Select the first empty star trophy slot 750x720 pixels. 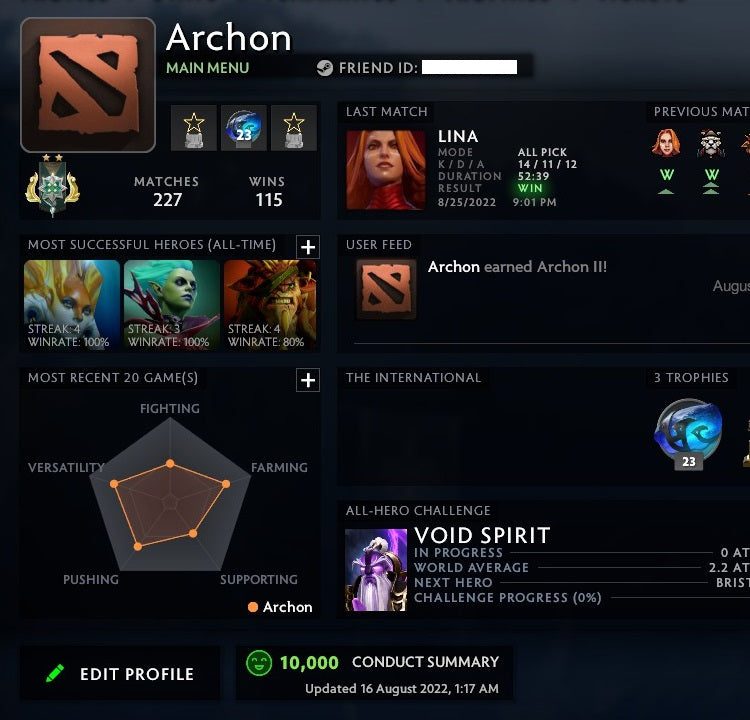point(194,128)
